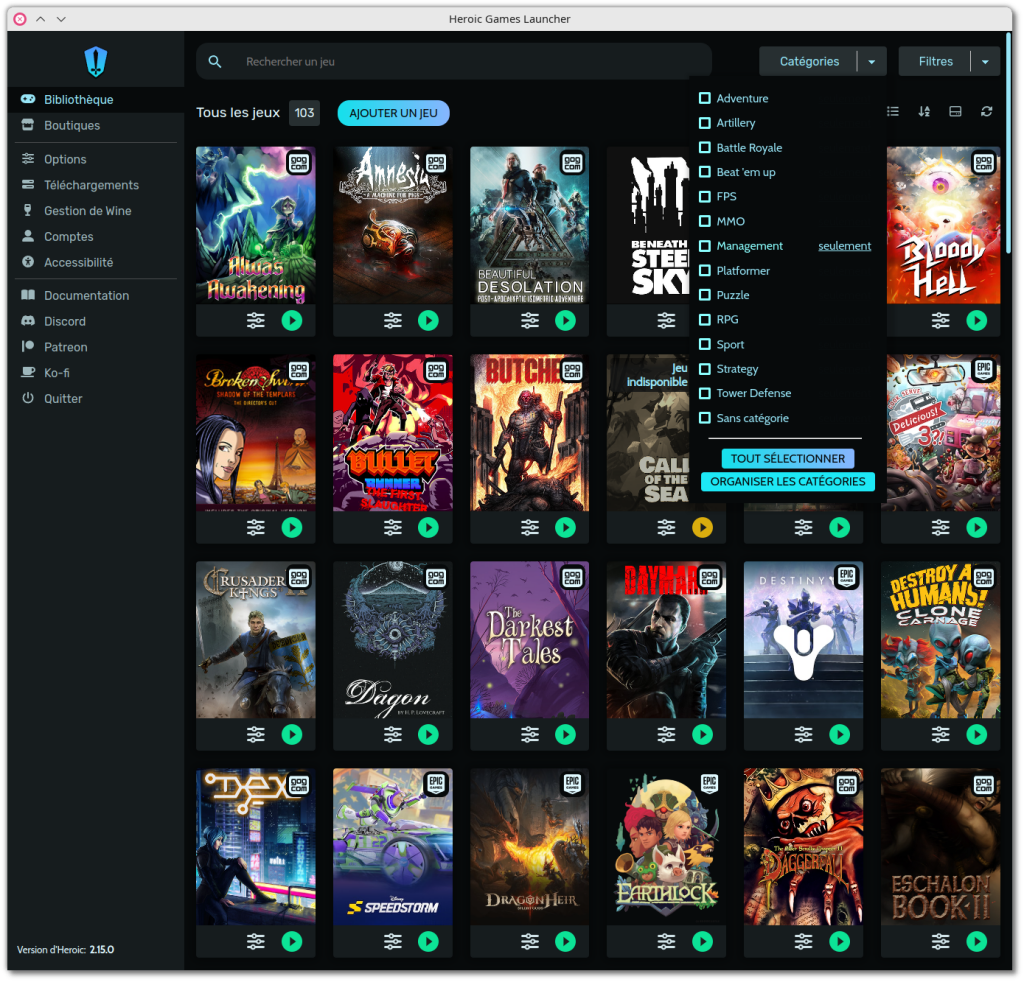Go to Boutiques in the sidebar

point(96,125)
